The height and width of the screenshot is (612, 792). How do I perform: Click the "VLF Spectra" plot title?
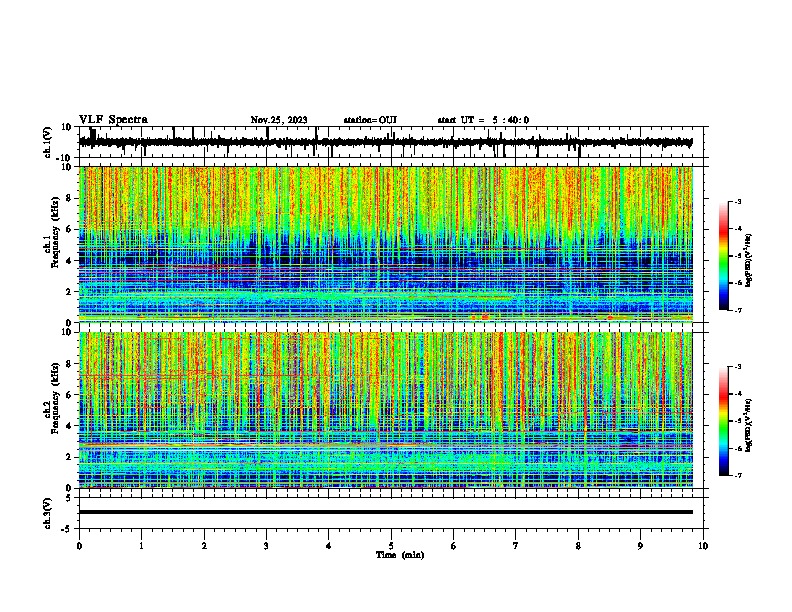(x=113, y=120)
